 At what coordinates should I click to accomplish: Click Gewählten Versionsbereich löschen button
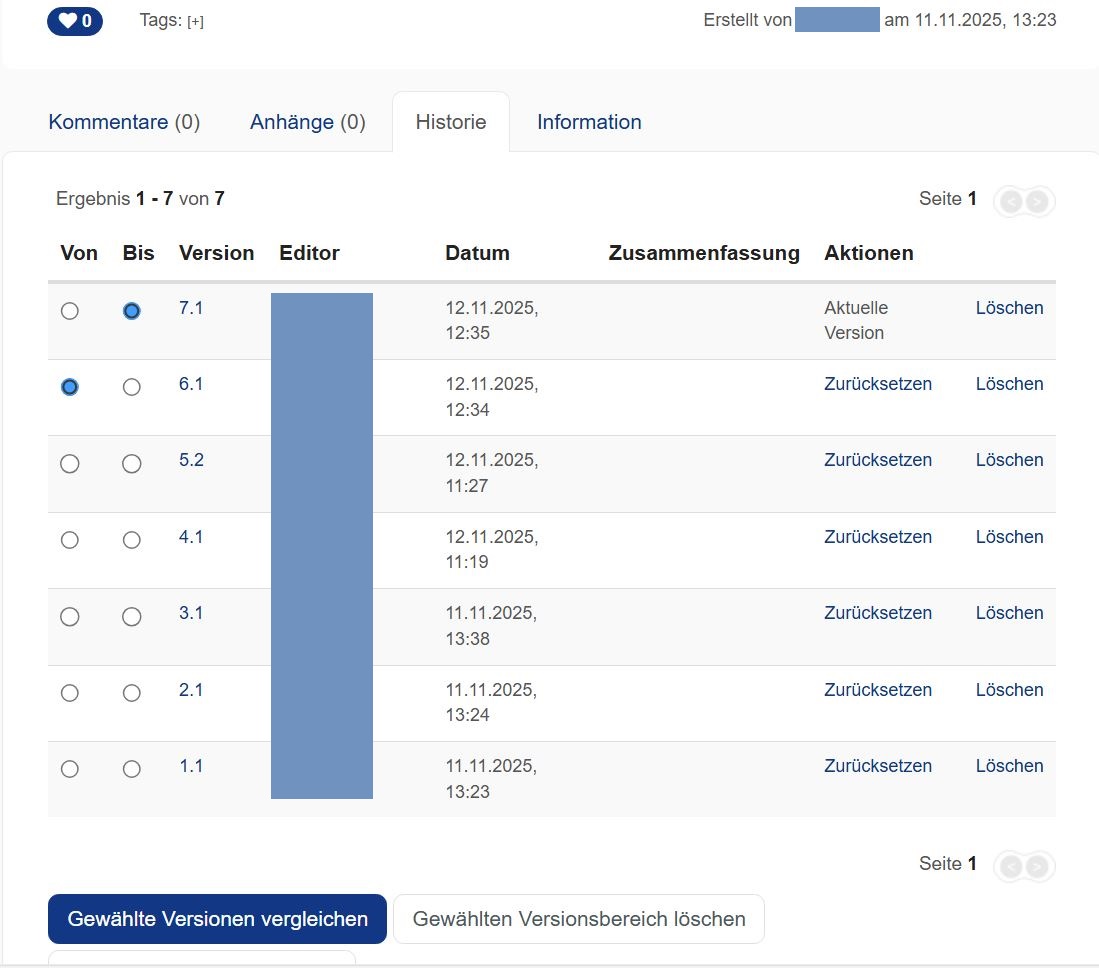pos(579,919)
